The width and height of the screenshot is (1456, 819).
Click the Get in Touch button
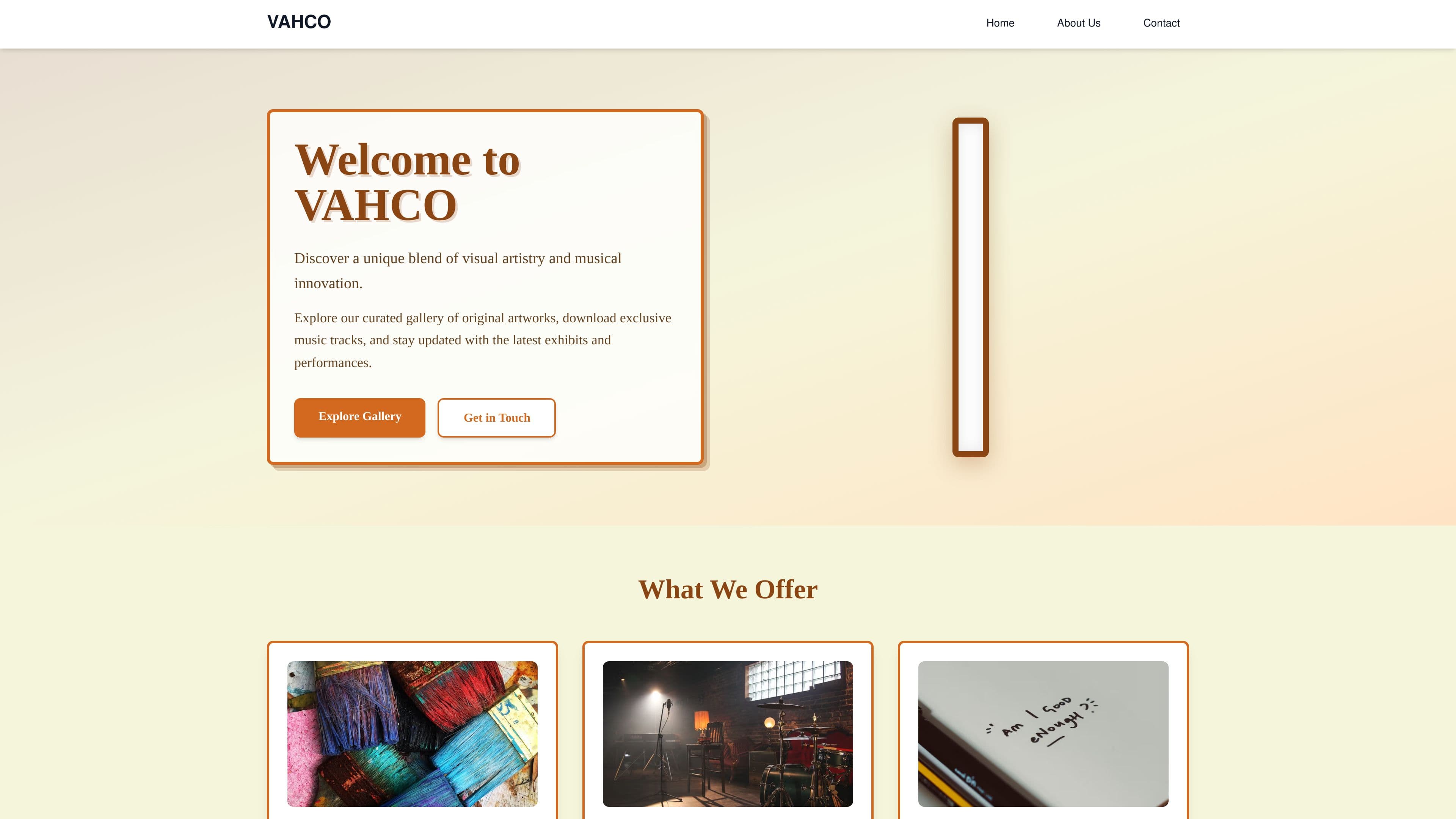(496, 418)
